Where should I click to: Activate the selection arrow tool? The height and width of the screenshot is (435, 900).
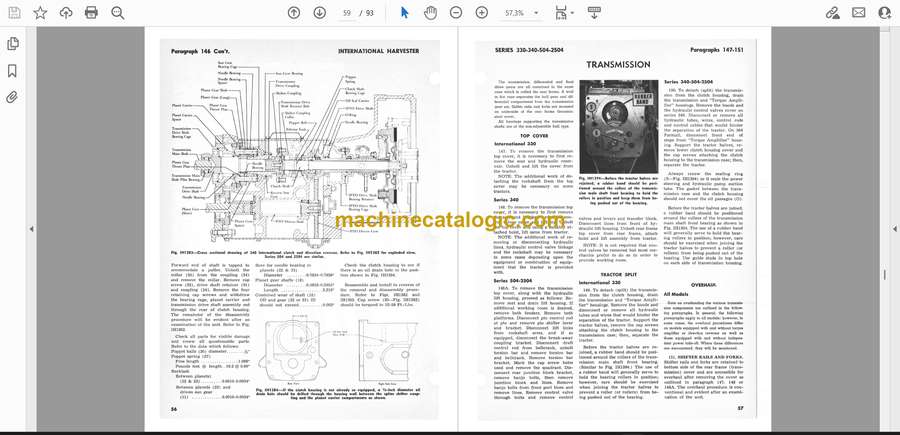click(405, 13)
